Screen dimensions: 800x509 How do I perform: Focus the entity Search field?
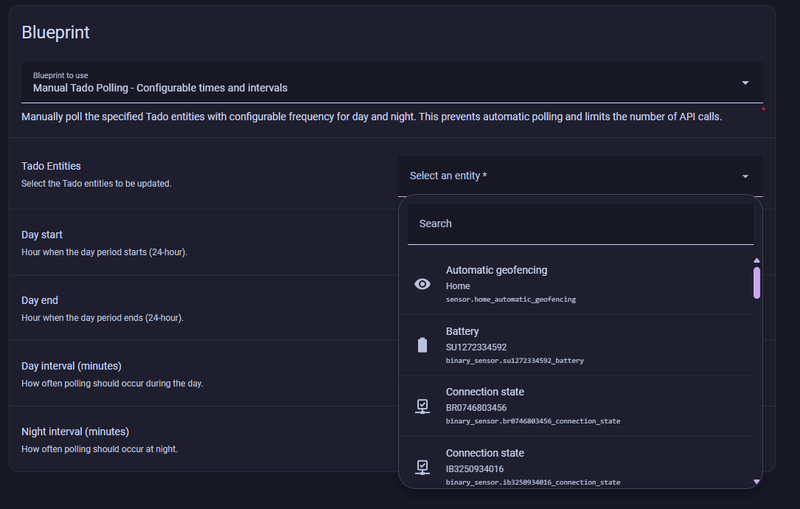coord(580,224)
